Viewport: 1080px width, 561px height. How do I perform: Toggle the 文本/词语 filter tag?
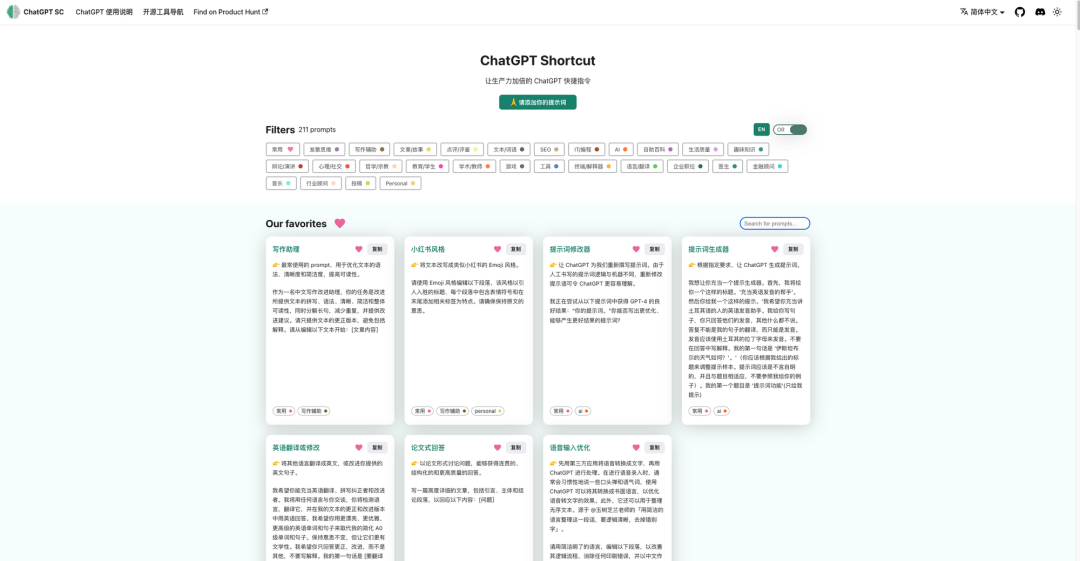[x=508, y=149]
